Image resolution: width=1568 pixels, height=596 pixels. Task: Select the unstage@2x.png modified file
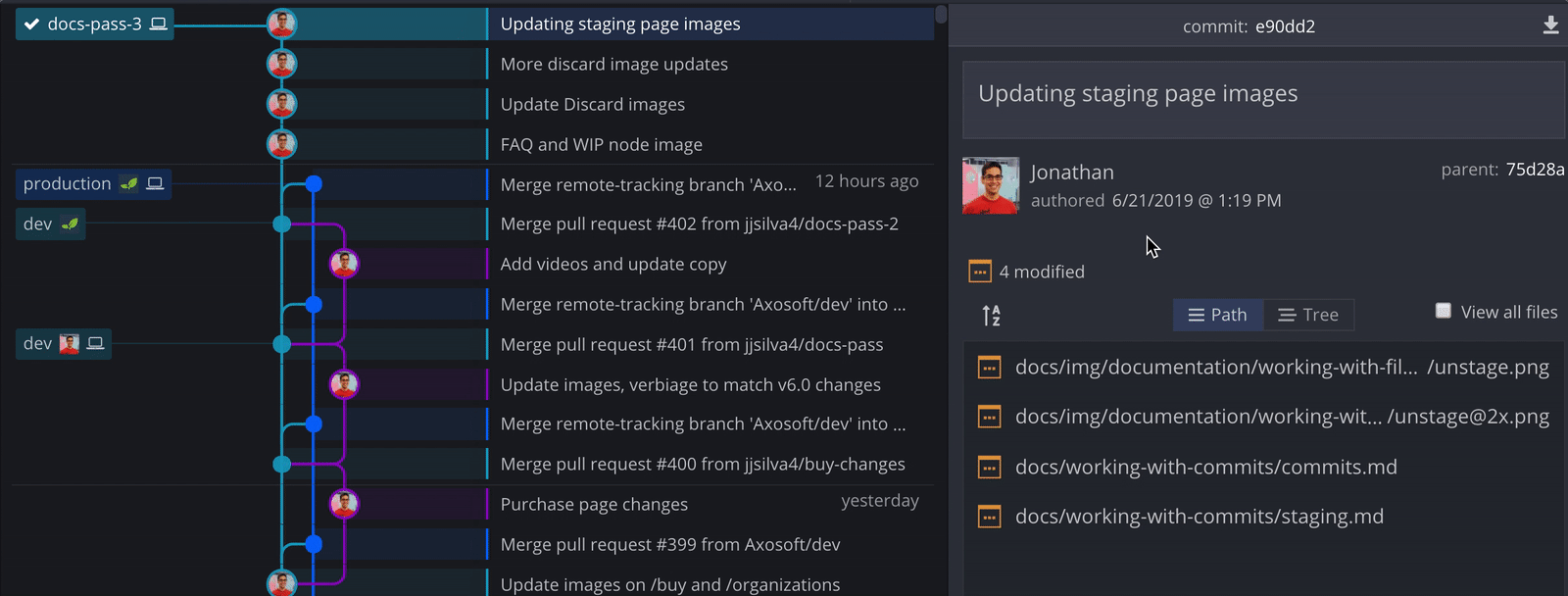click(x=1281, y=417)
